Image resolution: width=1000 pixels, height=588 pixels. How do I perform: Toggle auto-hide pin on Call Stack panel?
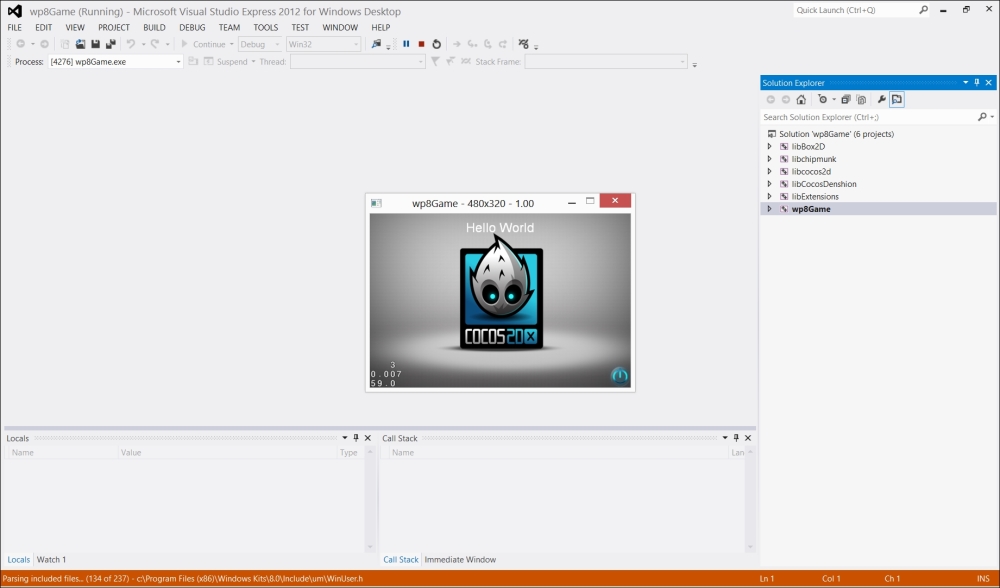pyautogui.click(x=736, y=438)
